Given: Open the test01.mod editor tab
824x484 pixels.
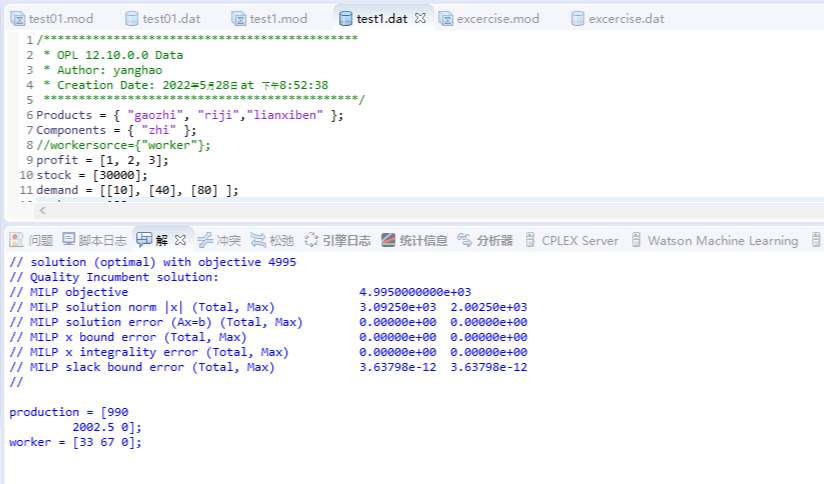Looking at the screenshot, I should [52, 19].
